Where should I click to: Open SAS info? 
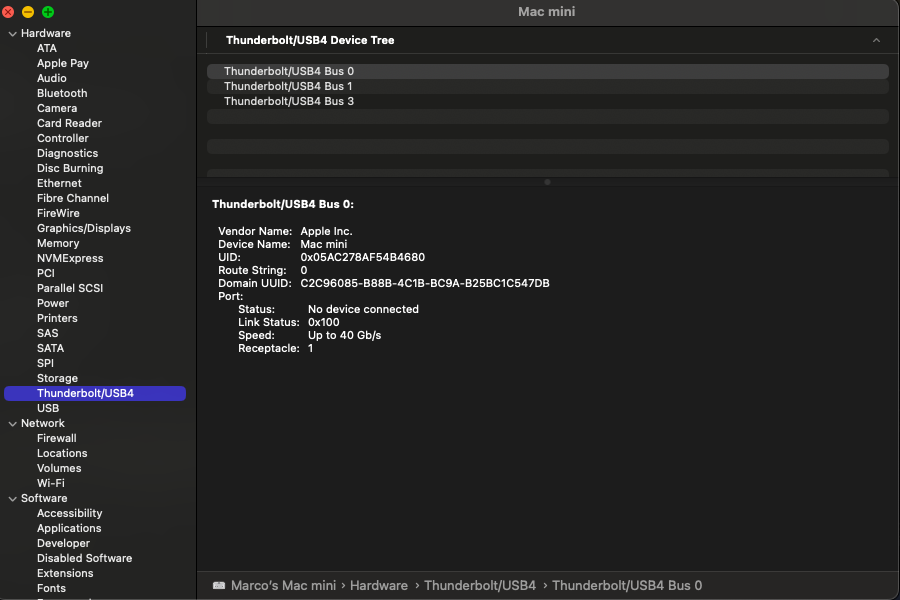pyautogui.click(x=48, y=333)
